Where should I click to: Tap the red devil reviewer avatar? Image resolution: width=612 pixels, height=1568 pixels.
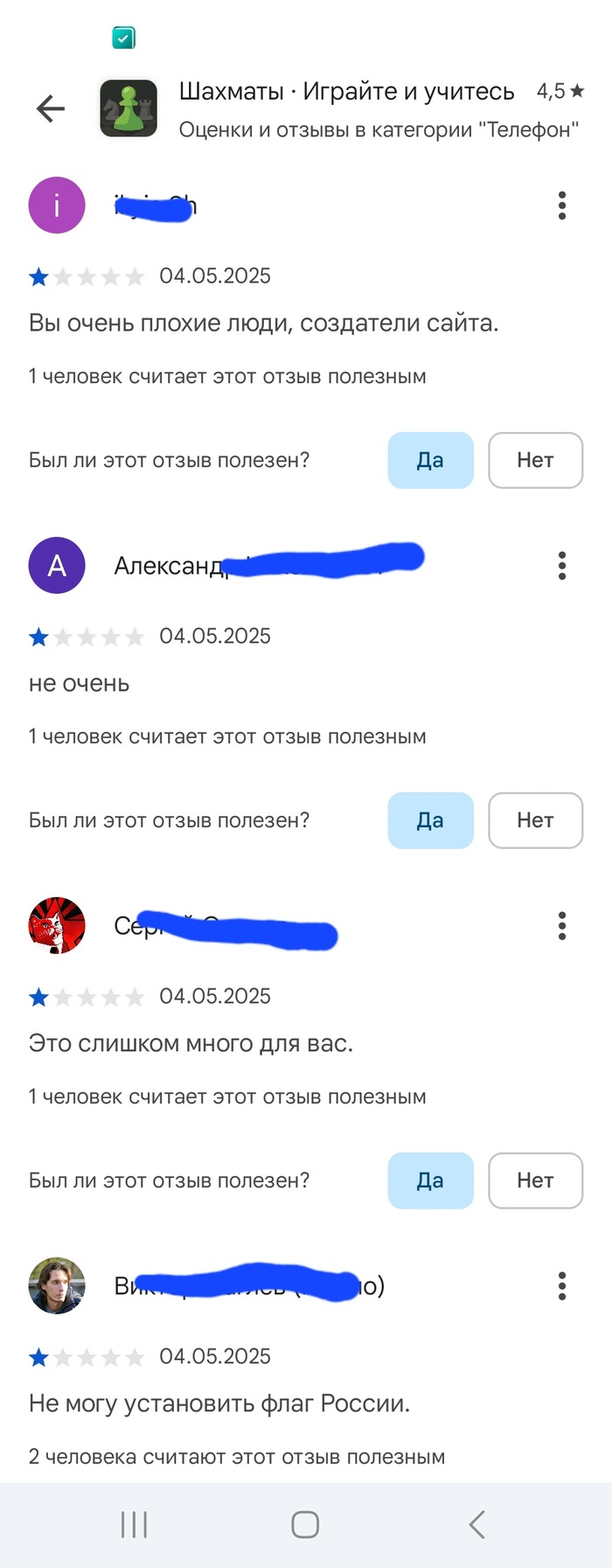point(57,925)
